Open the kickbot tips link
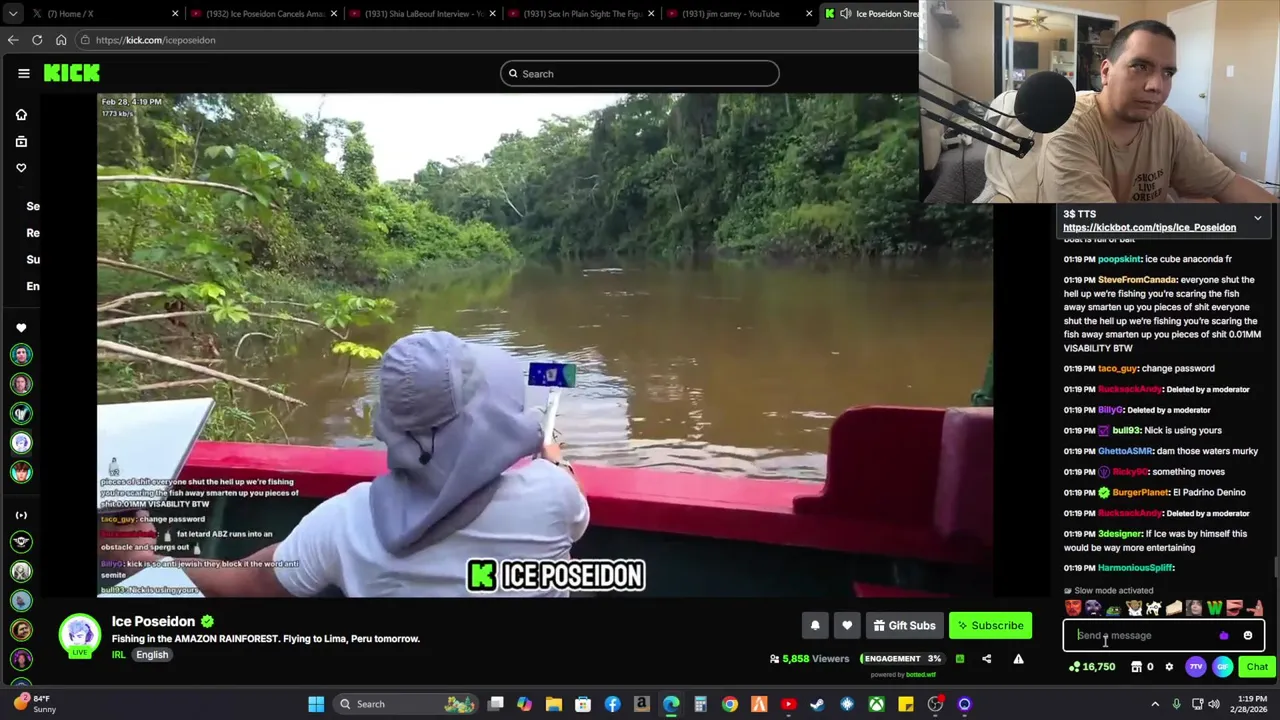The image size is (1280, 720). (x=1149, y=228)
